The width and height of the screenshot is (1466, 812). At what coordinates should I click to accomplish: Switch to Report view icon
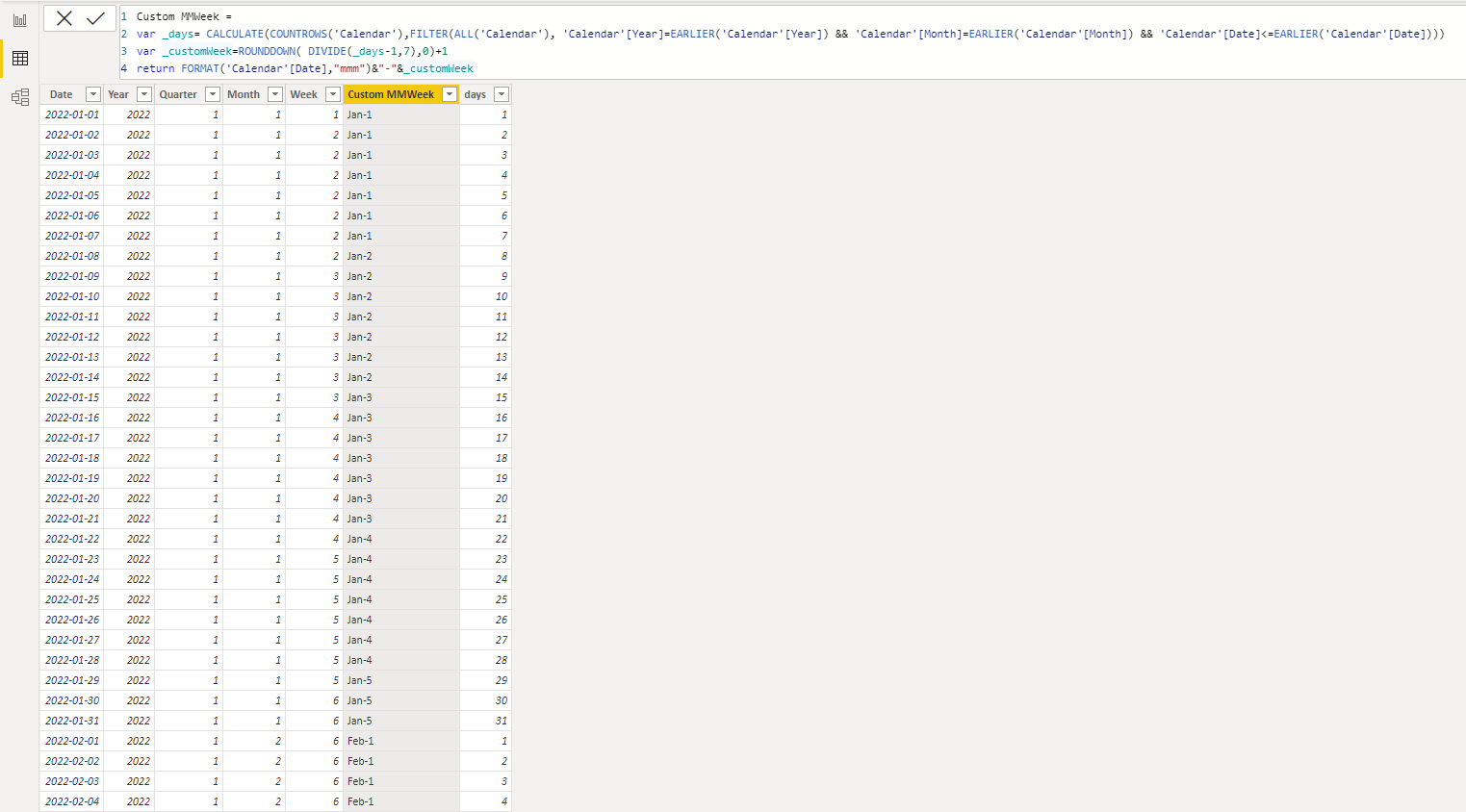(20, 20)
